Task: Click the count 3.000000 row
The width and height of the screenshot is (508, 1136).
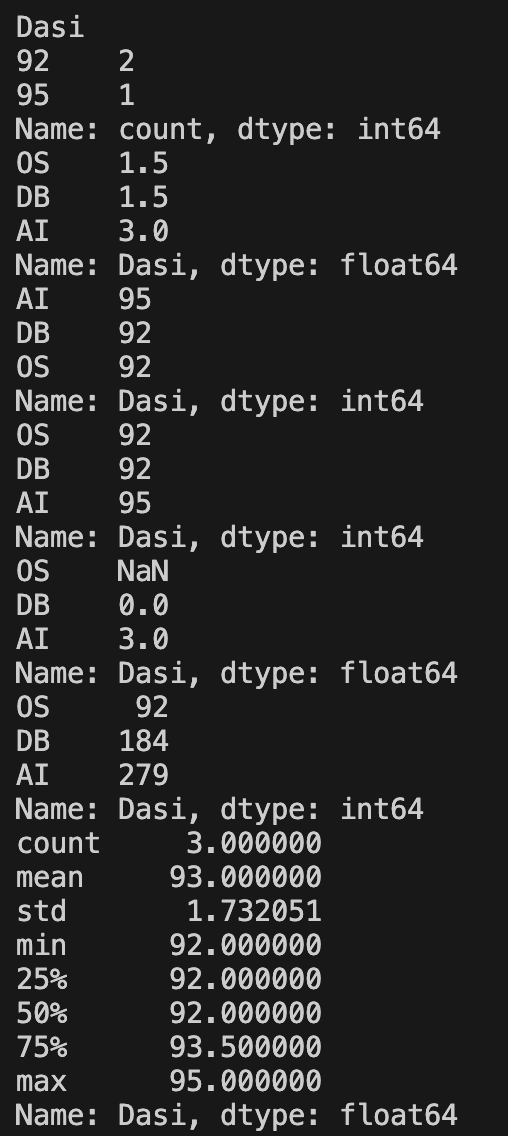Action: (x=169, y=843)
